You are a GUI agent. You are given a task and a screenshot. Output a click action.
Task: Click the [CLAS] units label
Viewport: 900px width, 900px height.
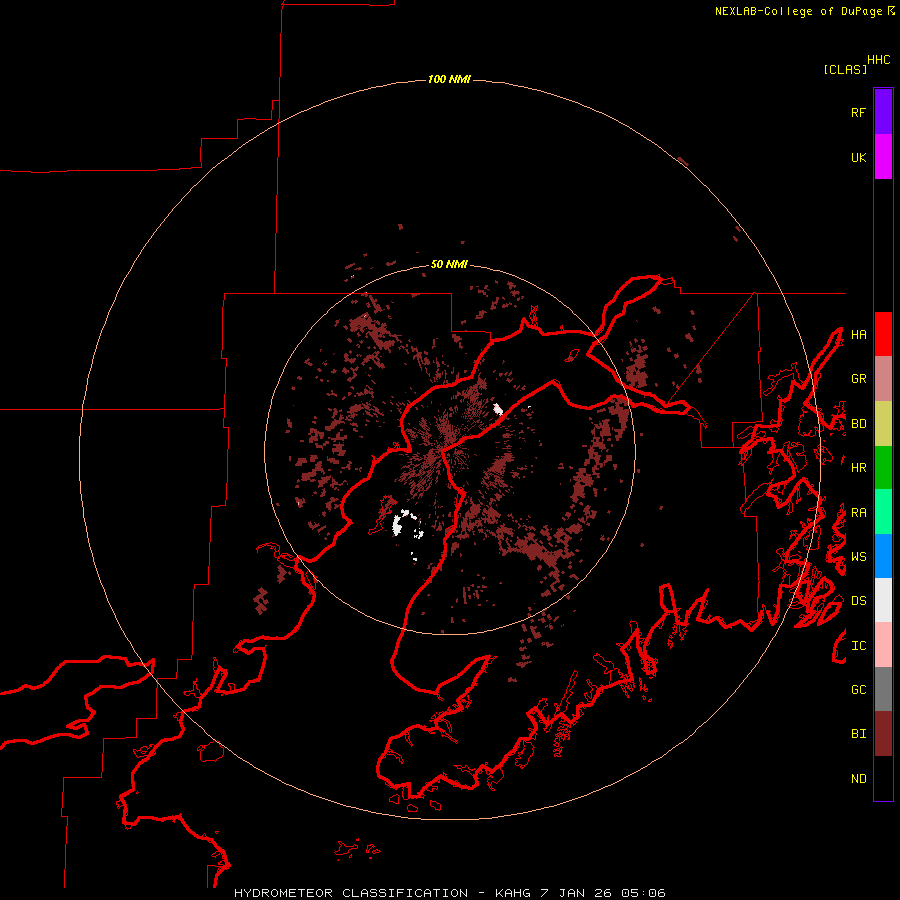(845, 69)
